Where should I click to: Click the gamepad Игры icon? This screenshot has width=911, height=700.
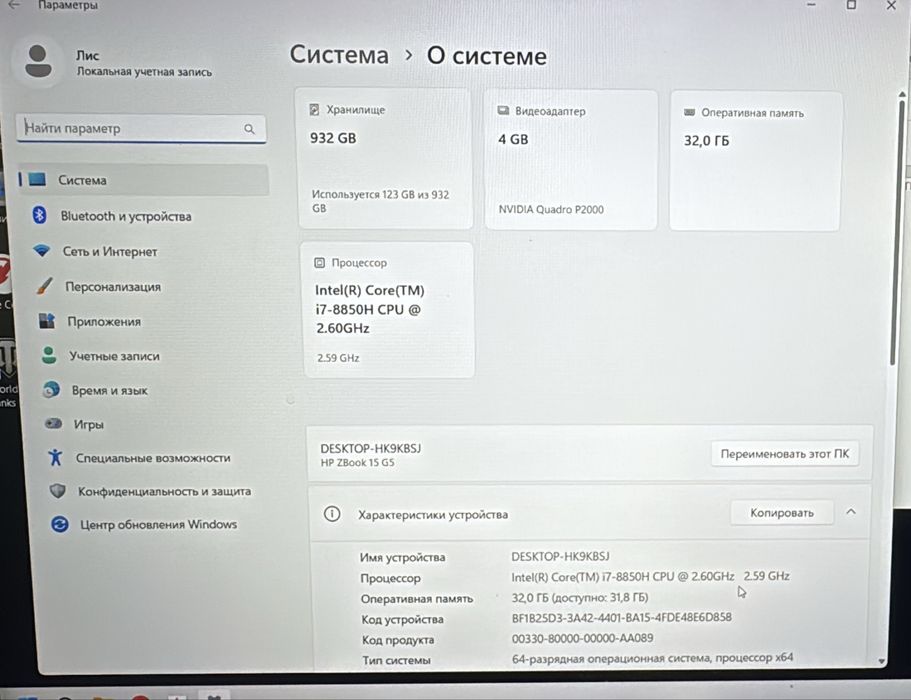click(x=53, y=423)
